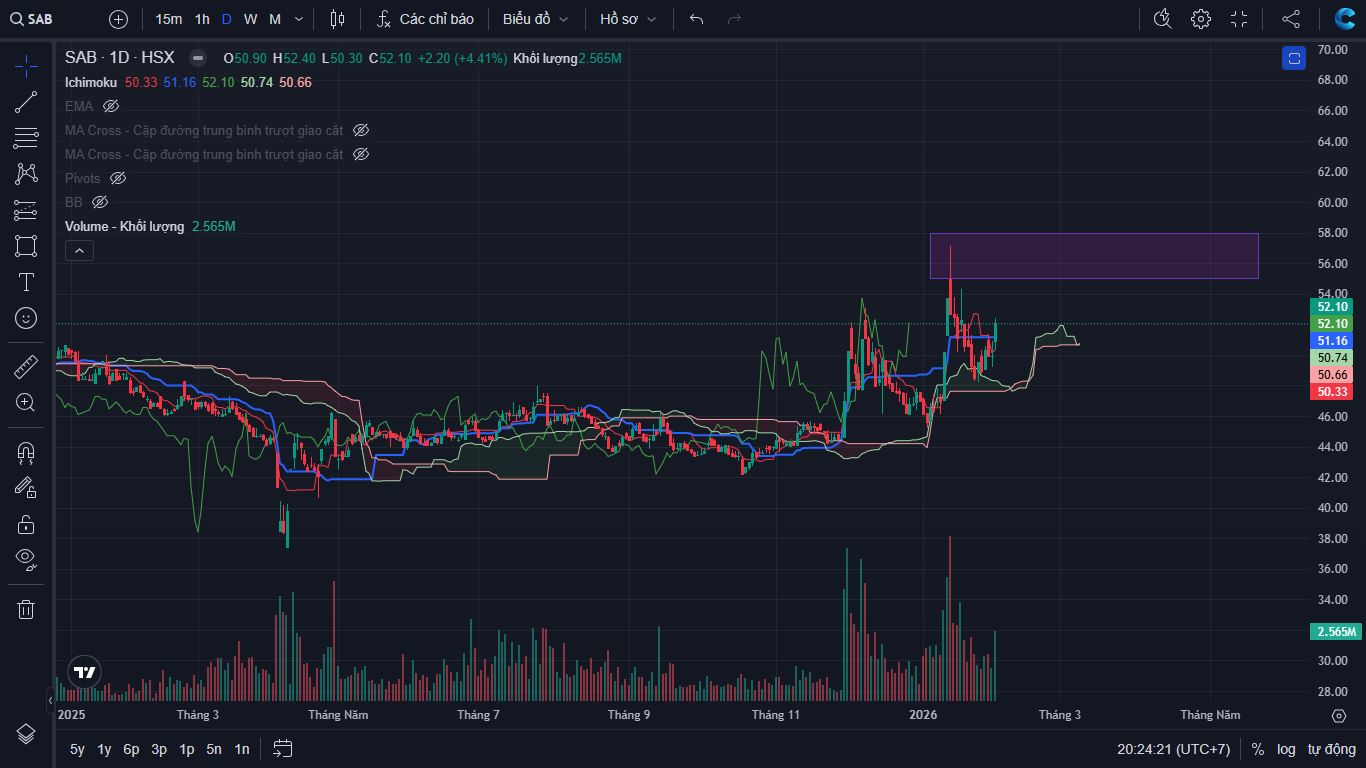
Task: Pick the ruler measure tool
Action: (26, 367)
